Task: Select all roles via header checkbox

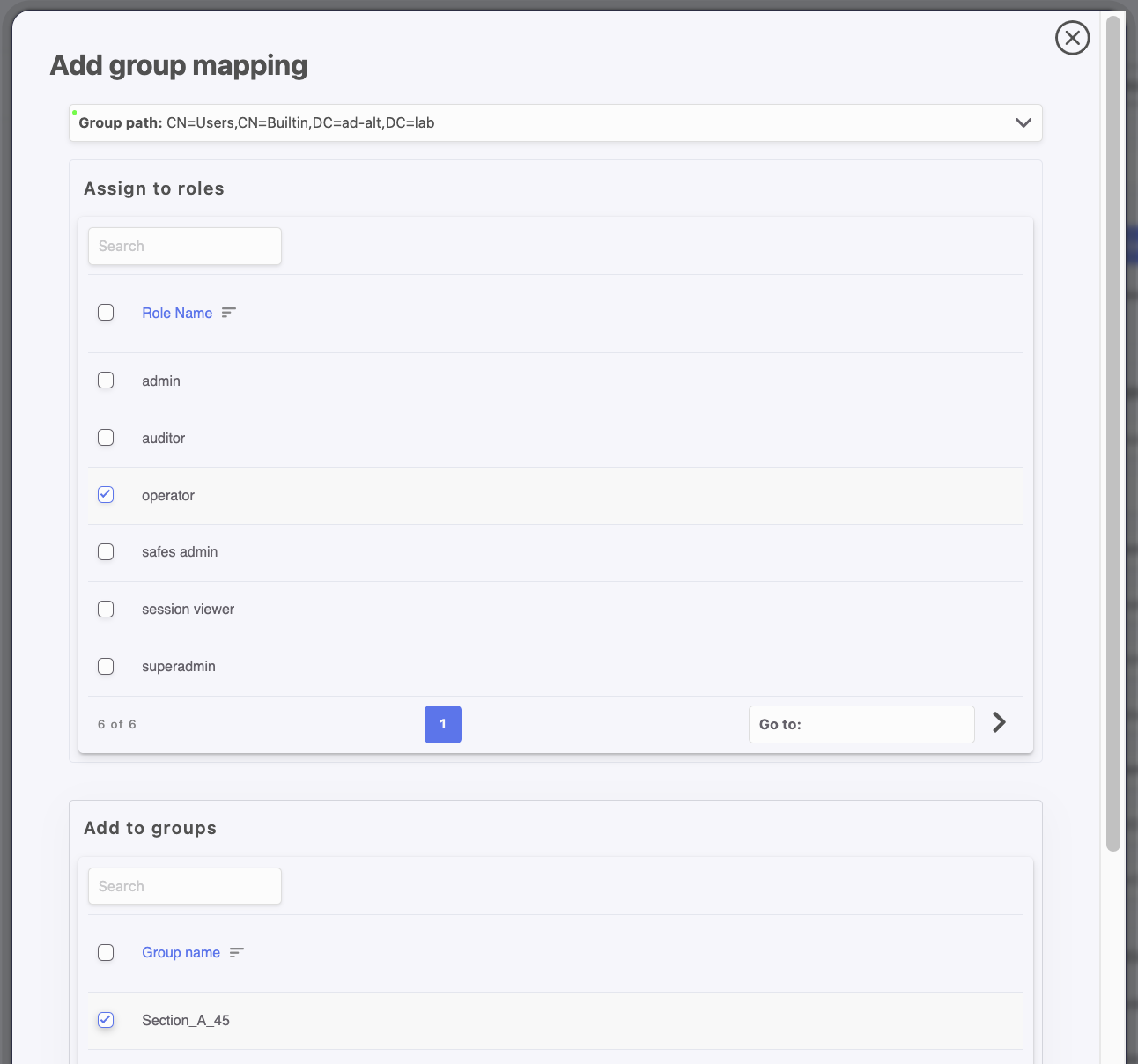Action: (106, 313)
